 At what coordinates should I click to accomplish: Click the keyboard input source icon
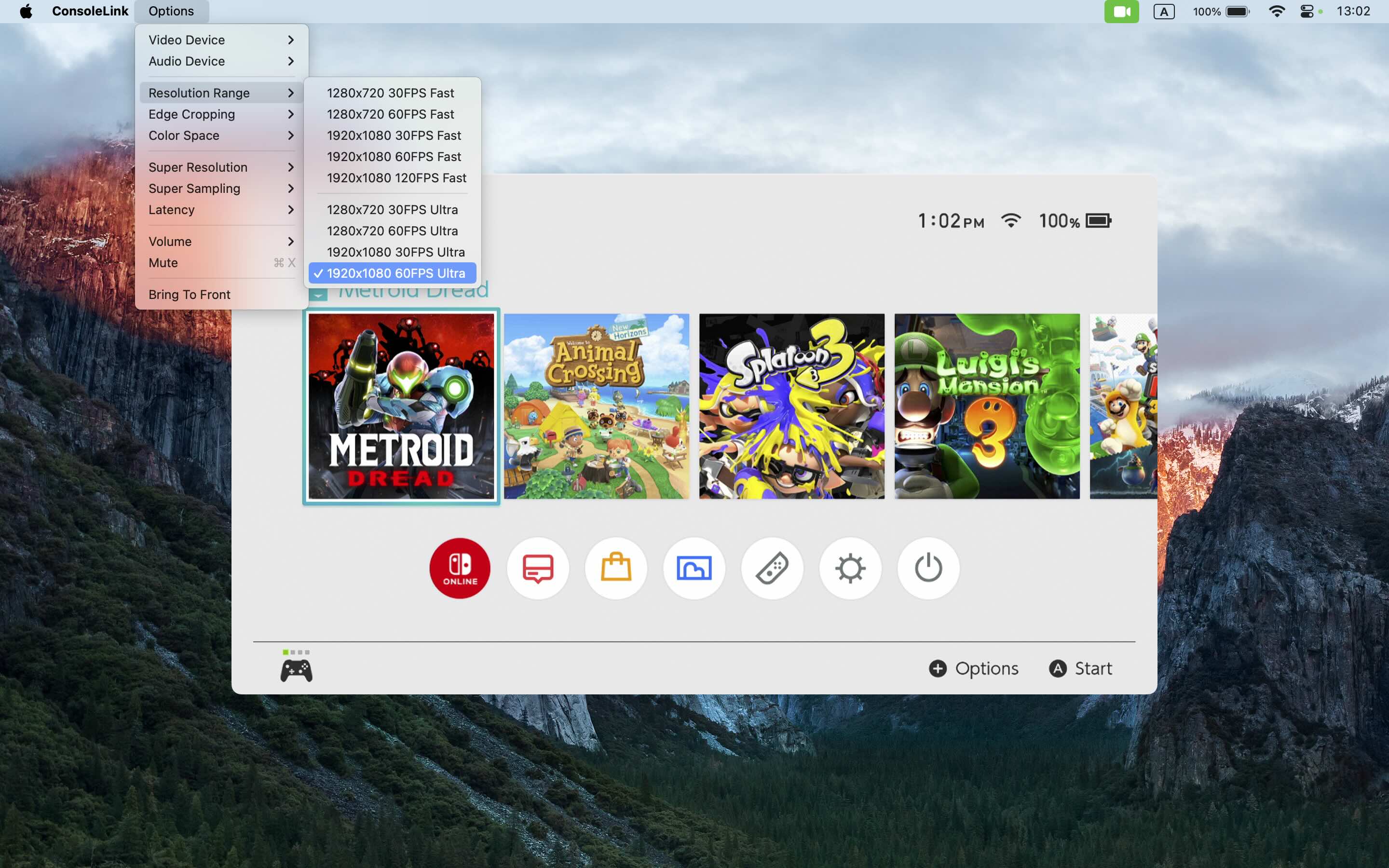(1164, 12)
